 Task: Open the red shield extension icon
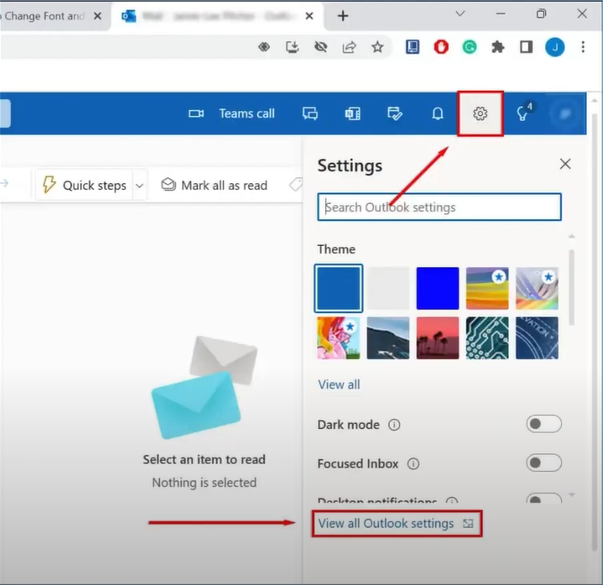coord(441,47)
